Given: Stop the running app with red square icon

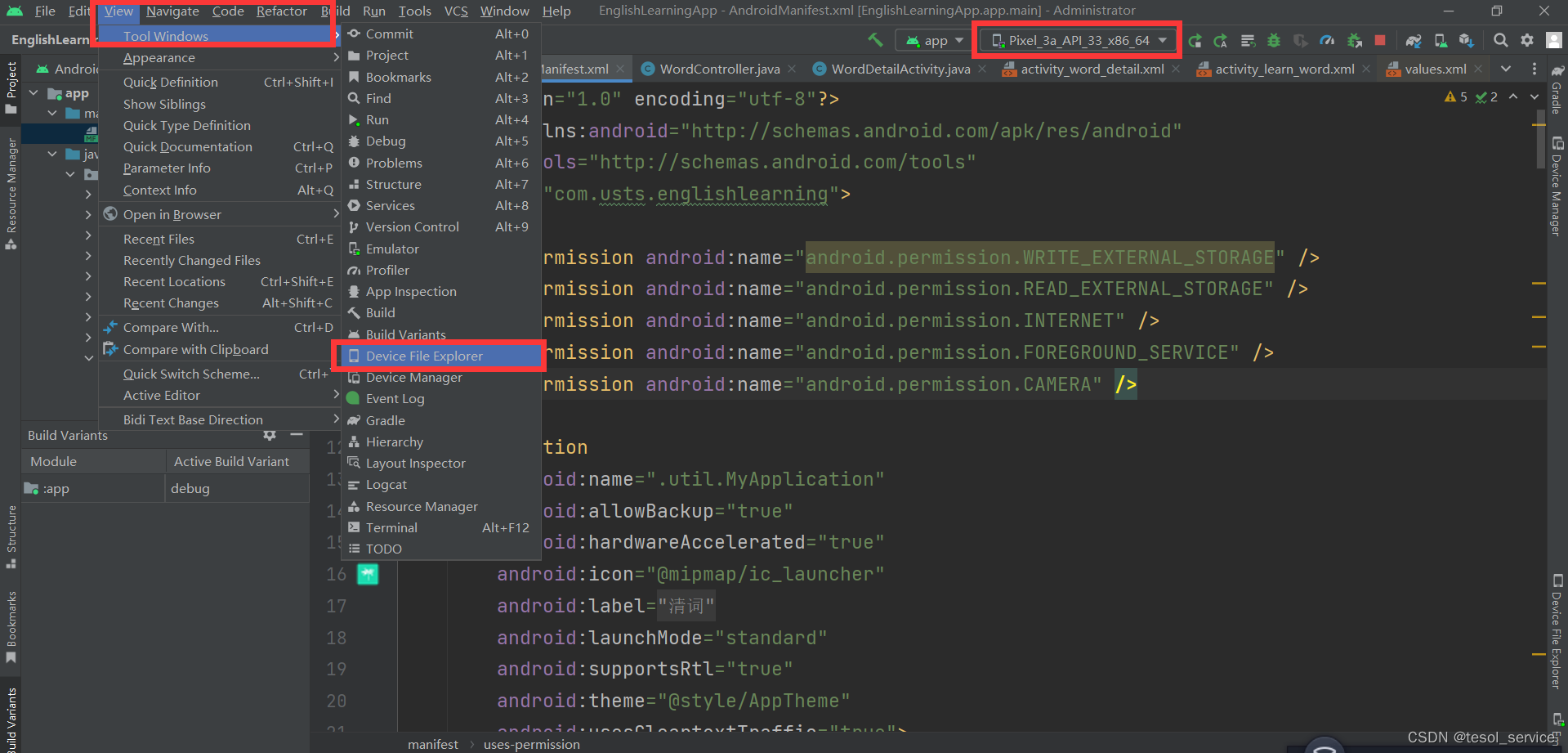Looking at the screenshot, I should (1382, 39).
